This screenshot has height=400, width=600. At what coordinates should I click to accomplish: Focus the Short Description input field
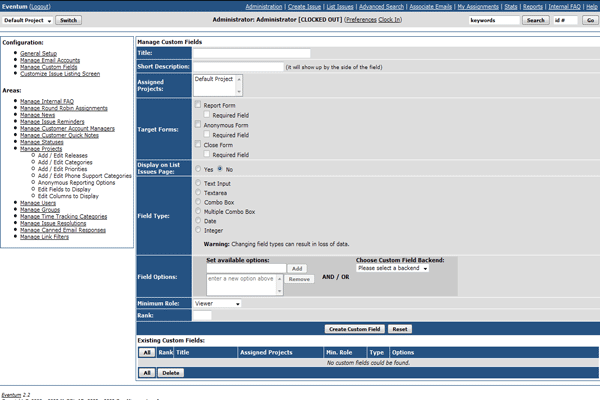tap(238, 67)
